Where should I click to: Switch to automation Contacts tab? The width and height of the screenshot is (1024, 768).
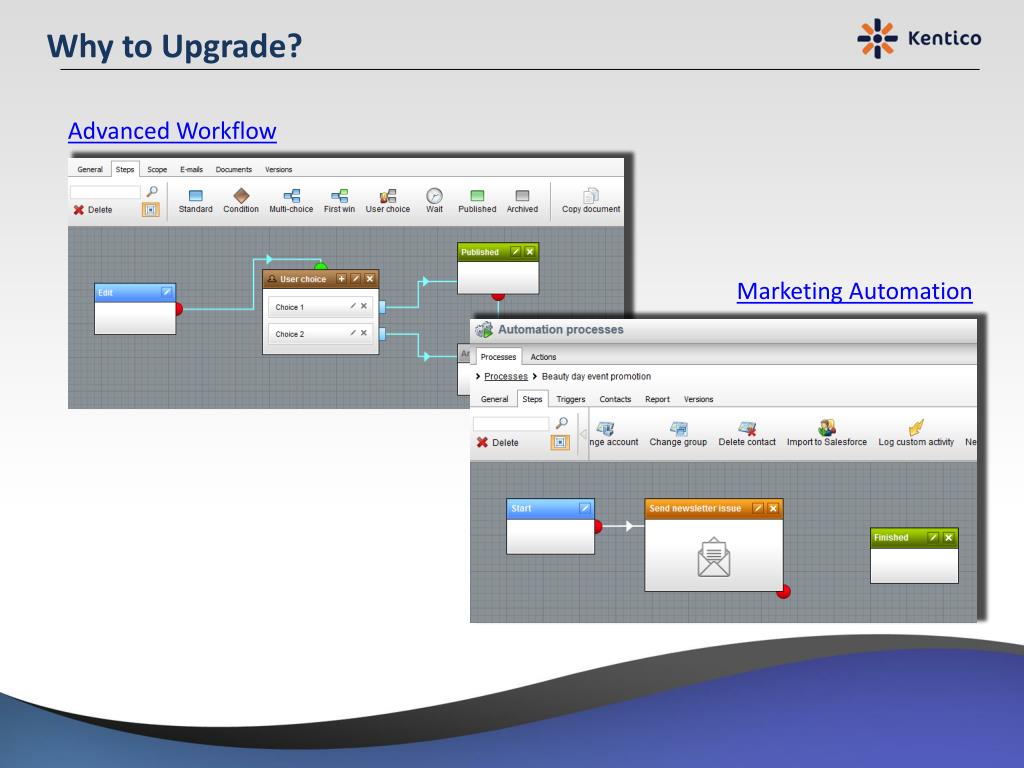pos(615,399)
